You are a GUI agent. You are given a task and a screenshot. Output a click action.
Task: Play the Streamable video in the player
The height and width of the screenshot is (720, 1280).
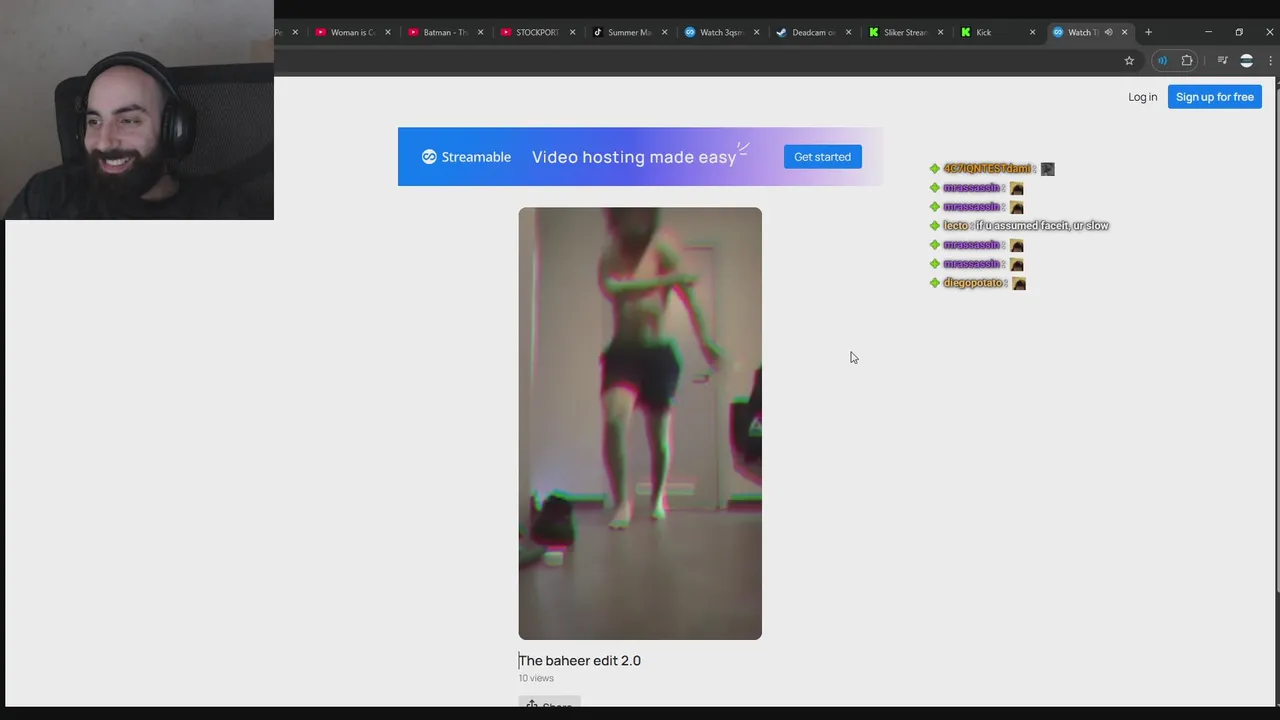click(640, 423)
